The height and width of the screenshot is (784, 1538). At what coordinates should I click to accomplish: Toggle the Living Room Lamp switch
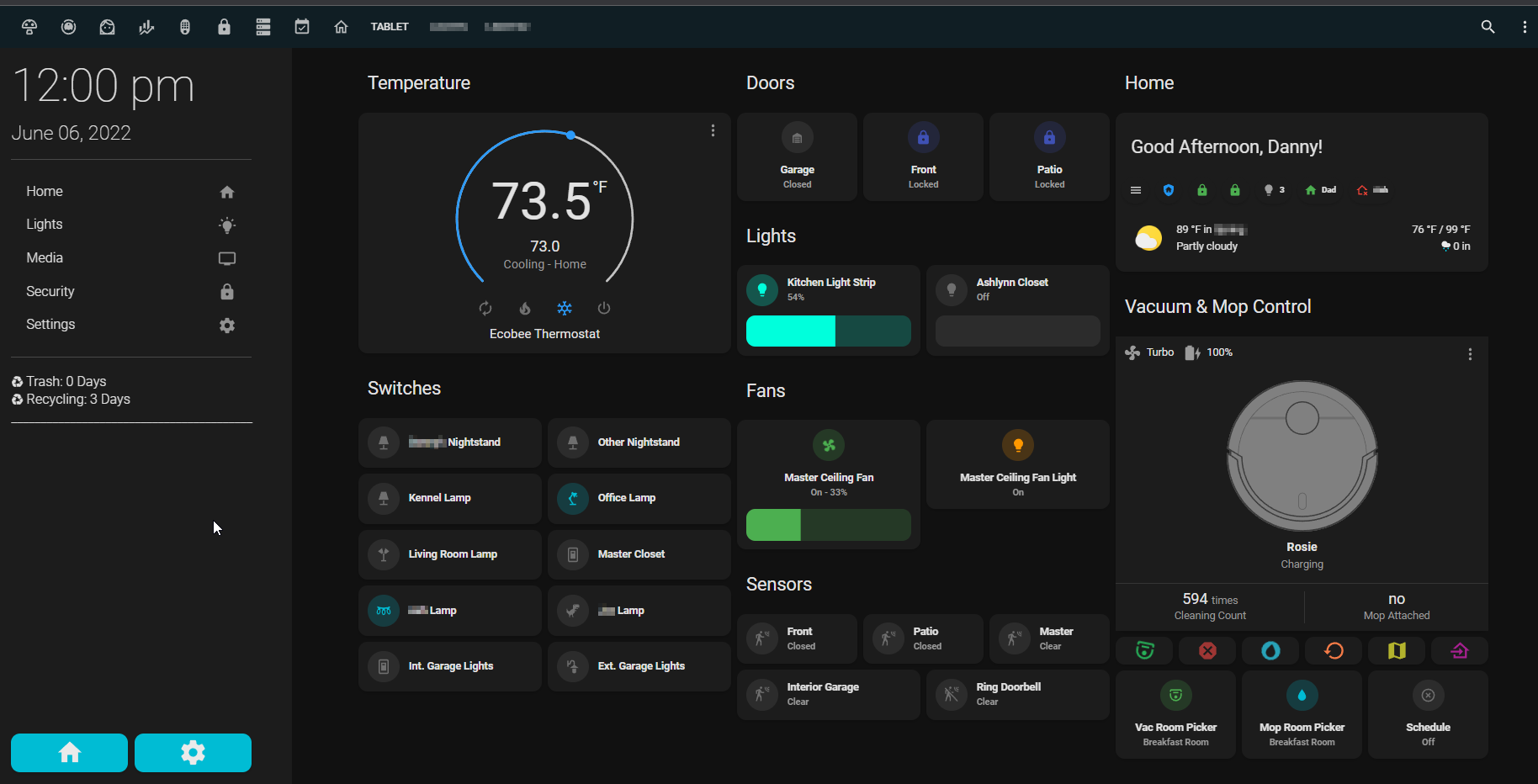pyautogui.click(x=449, y=554)
